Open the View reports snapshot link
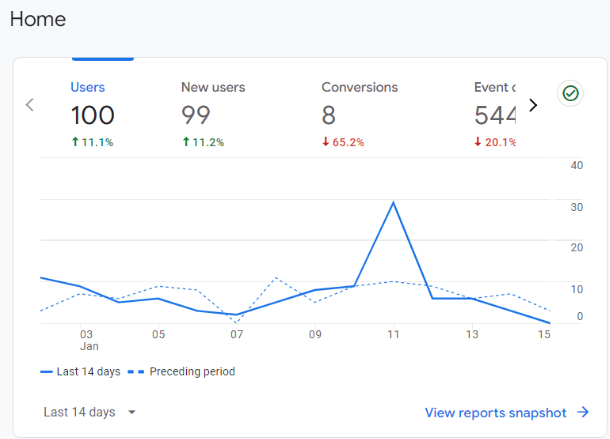Viewport: 610px width, 439px height. click(x=495, y=412)
